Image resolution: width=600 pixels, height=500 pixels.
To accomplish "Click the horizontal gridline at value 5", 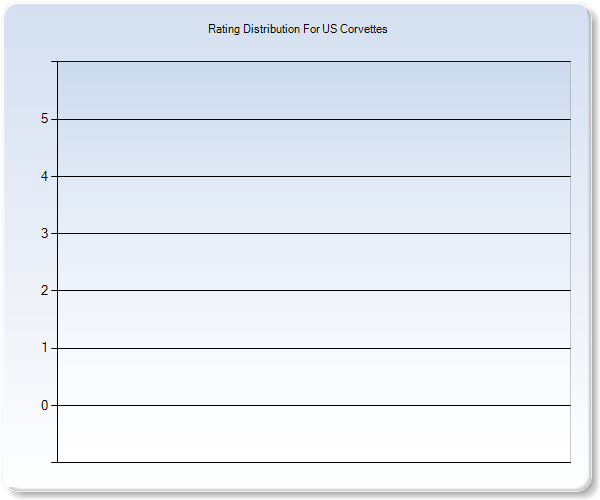I will pos(313,119).
